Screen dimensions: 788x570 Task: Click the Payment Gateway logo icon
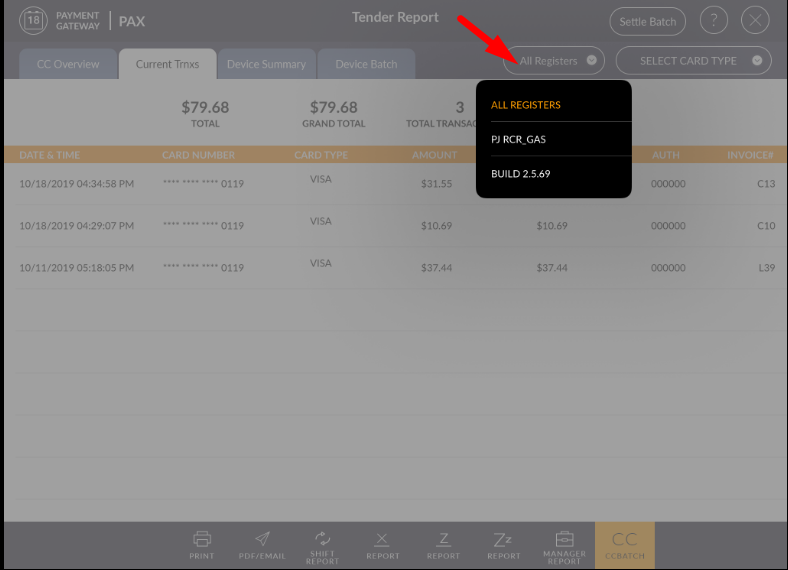32,21
